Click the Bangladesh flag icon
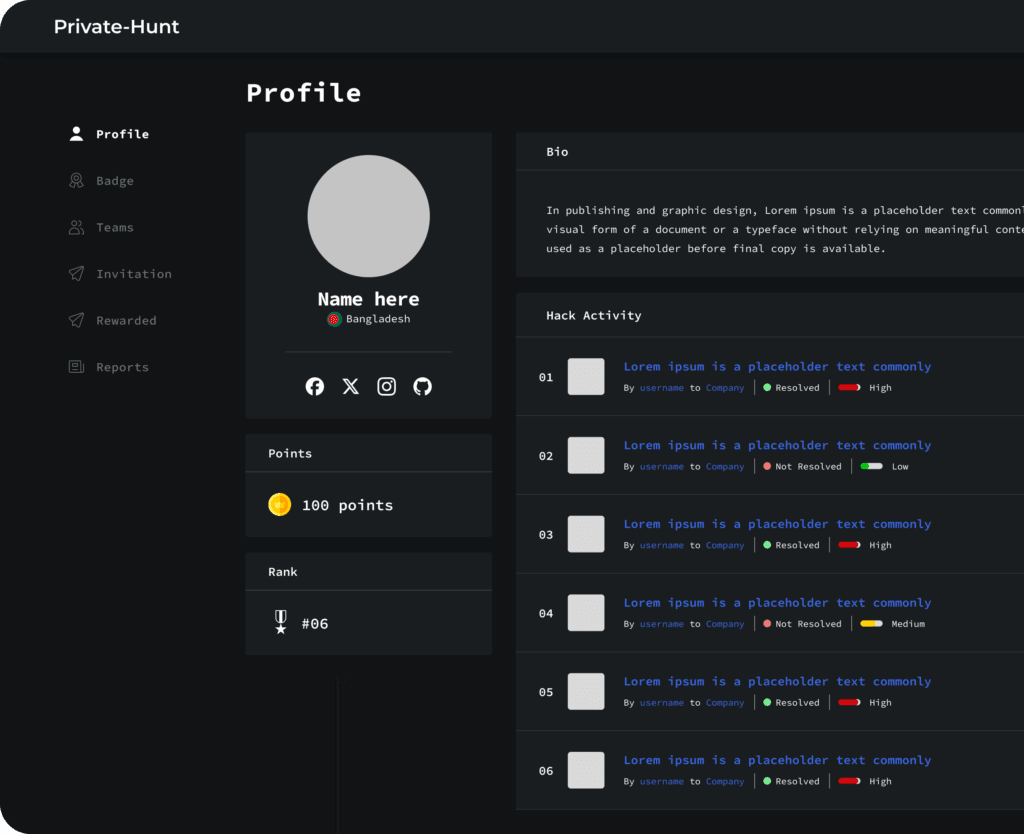 pos(334,319)
